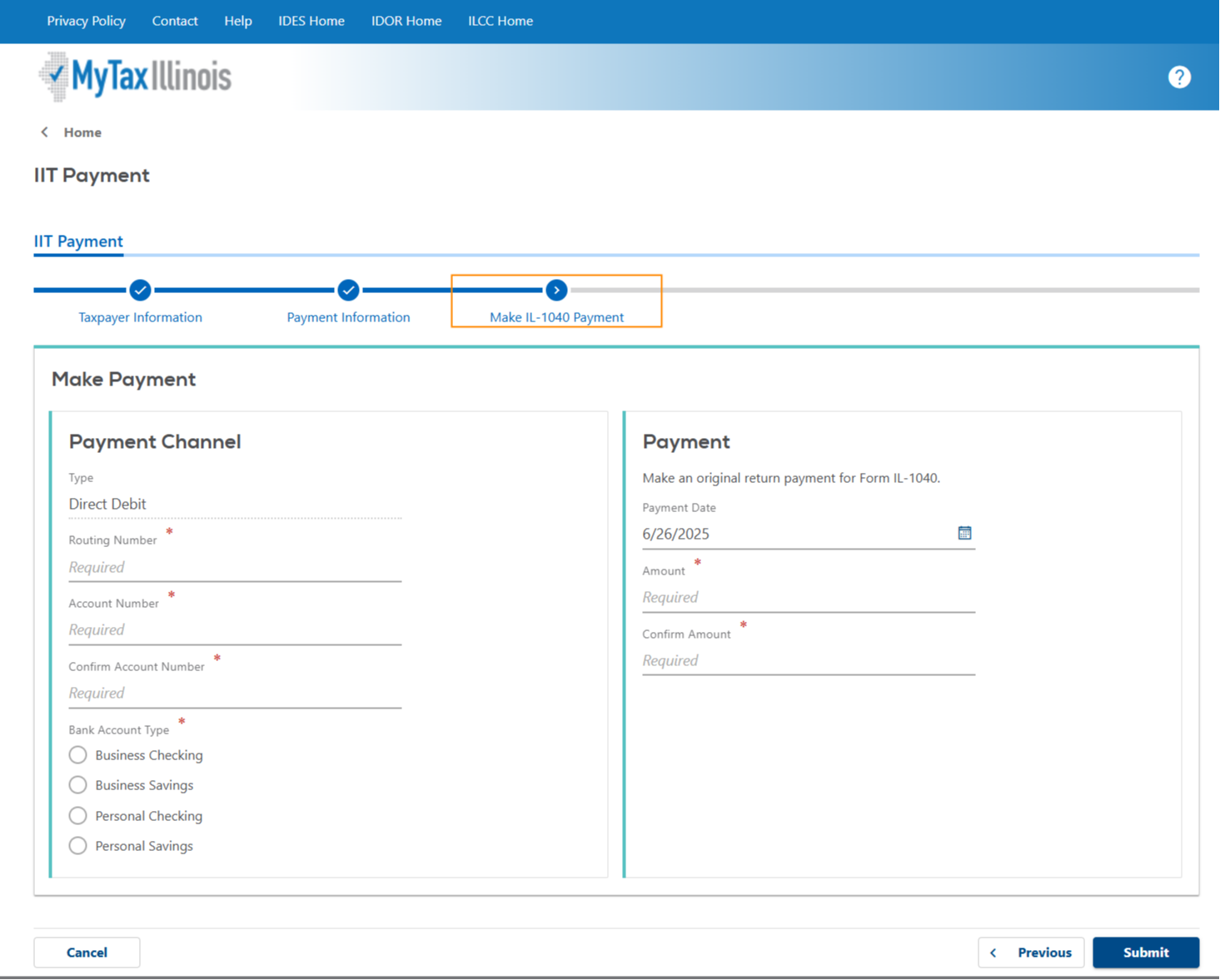
Task: Click the Cancel button
Action: coord(87,953)
